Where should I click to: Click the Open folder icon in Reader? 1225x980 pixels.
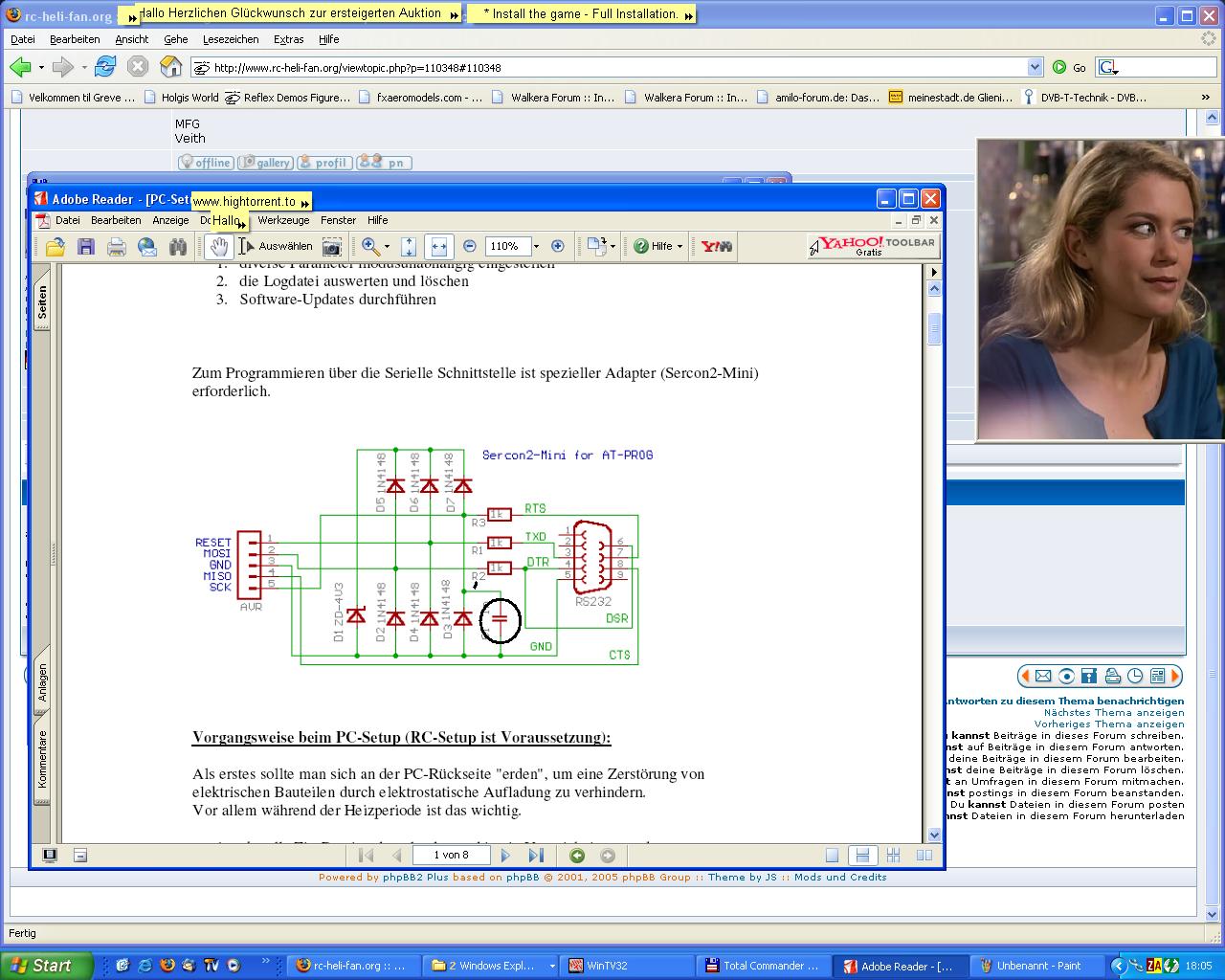(x=56, y=247)
